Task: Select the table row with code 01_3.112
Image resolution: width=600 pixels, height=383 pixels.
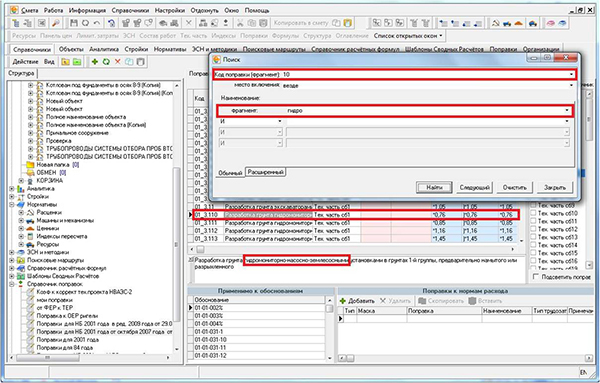Action: pyautogui.click(x=354, y=231)
